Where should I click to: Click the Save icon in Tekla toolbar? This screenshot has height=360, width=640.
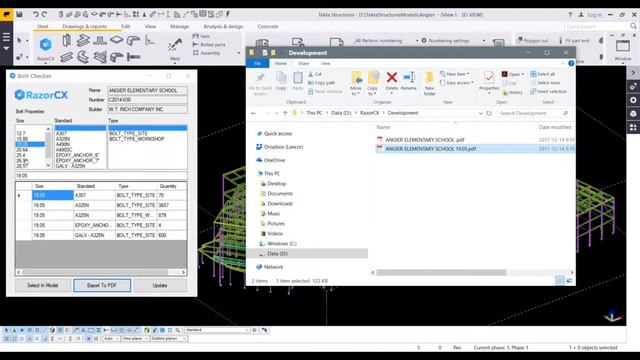click(19, 14)
